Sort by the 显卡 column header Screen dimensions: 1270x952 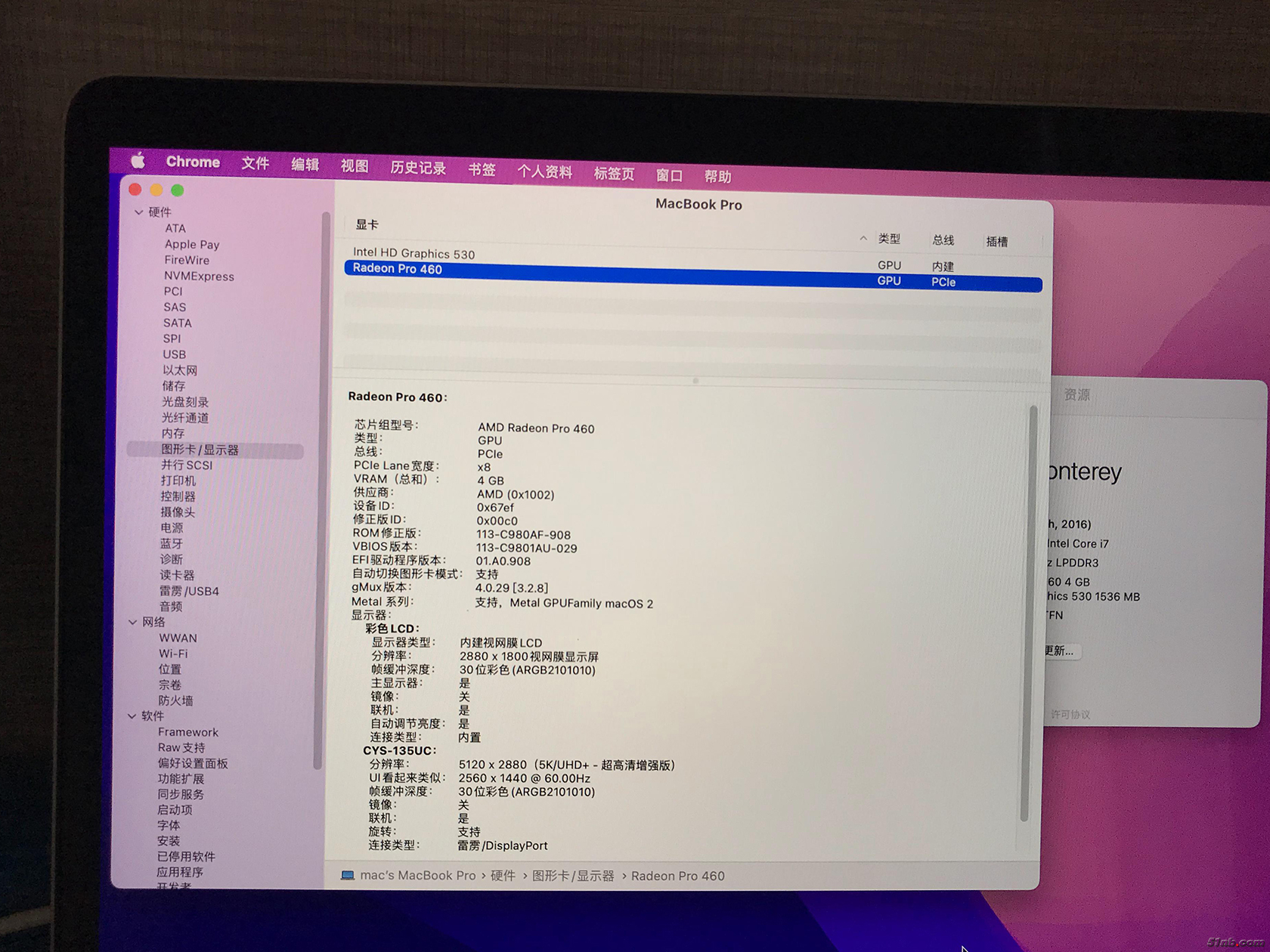[367, 224]
